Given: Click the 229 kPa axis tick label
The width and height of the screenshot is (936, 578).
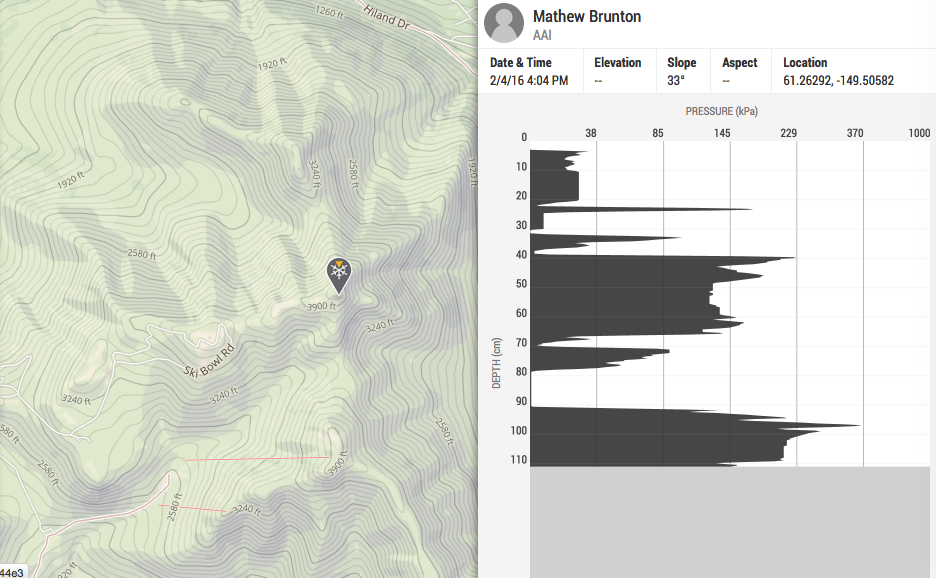Looking at the screenshot, I should (x=789, y=133).
